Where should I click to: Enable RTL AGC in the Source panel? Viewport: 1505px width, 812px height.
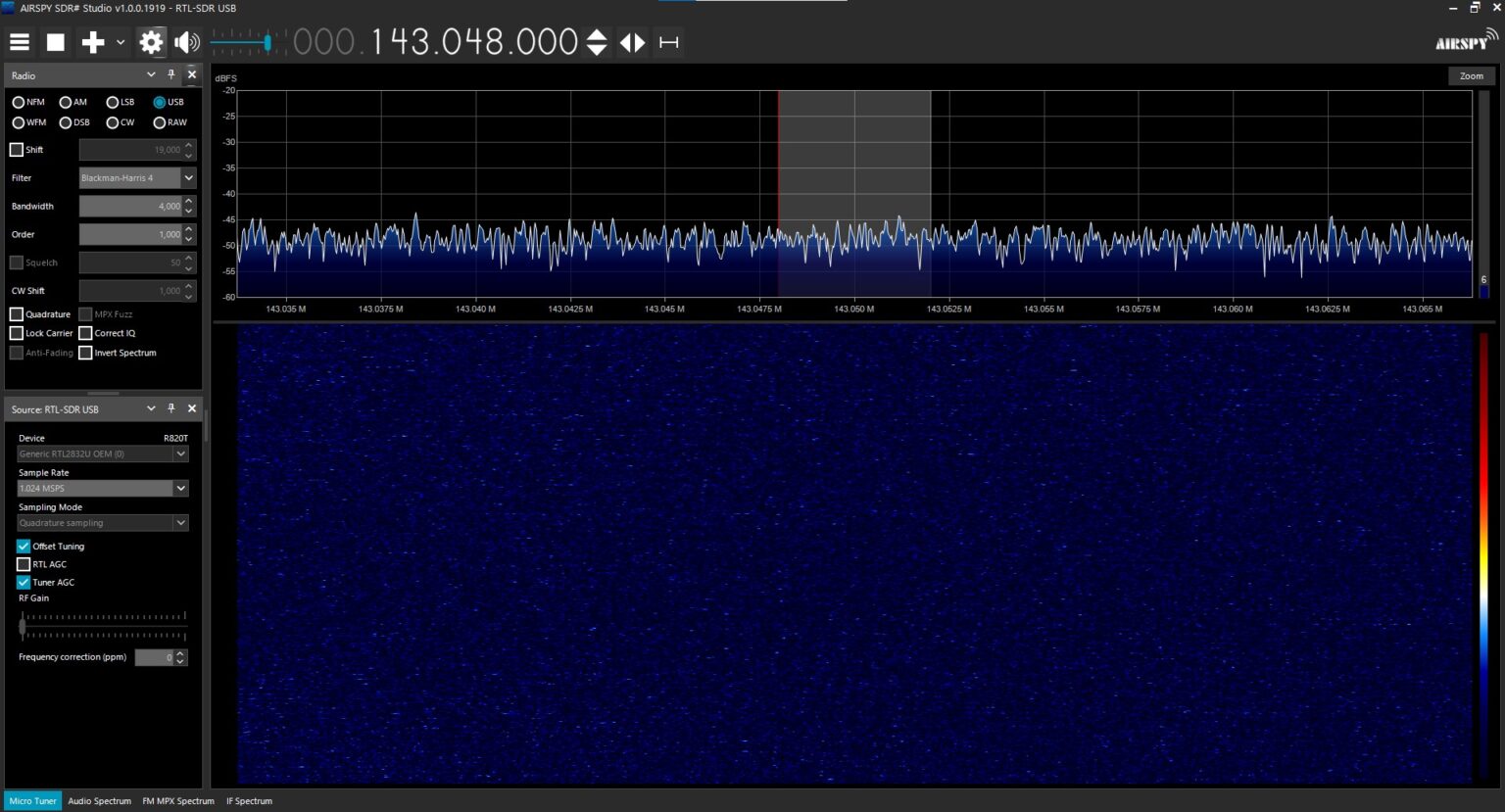[x=24, y=564]
